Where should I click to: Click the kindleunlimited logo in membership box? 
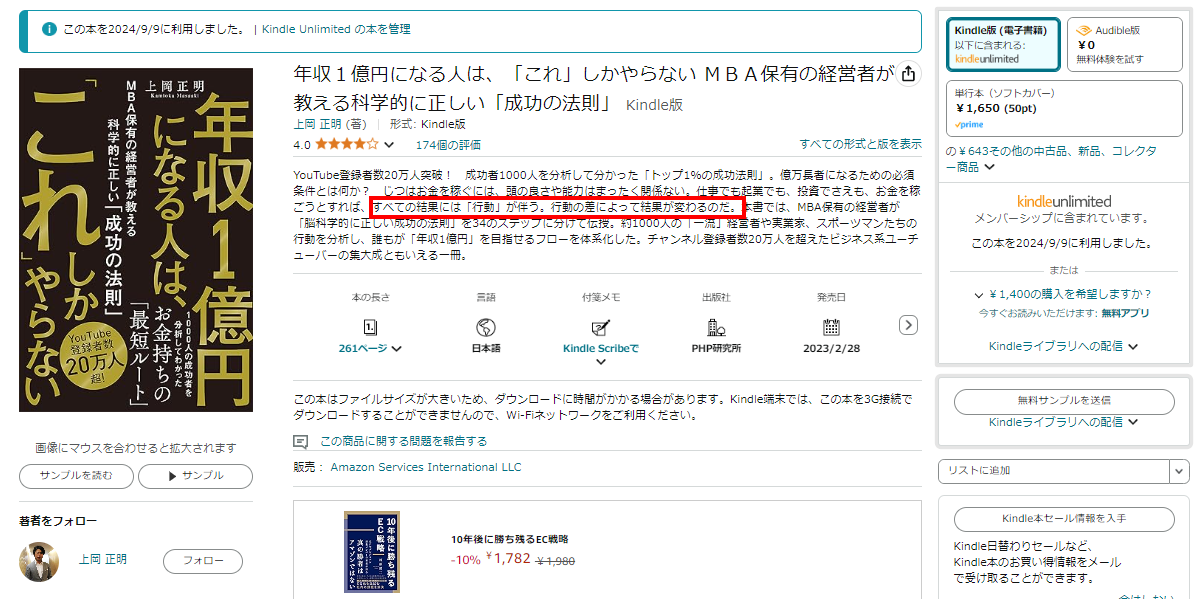pos(1064,201)
